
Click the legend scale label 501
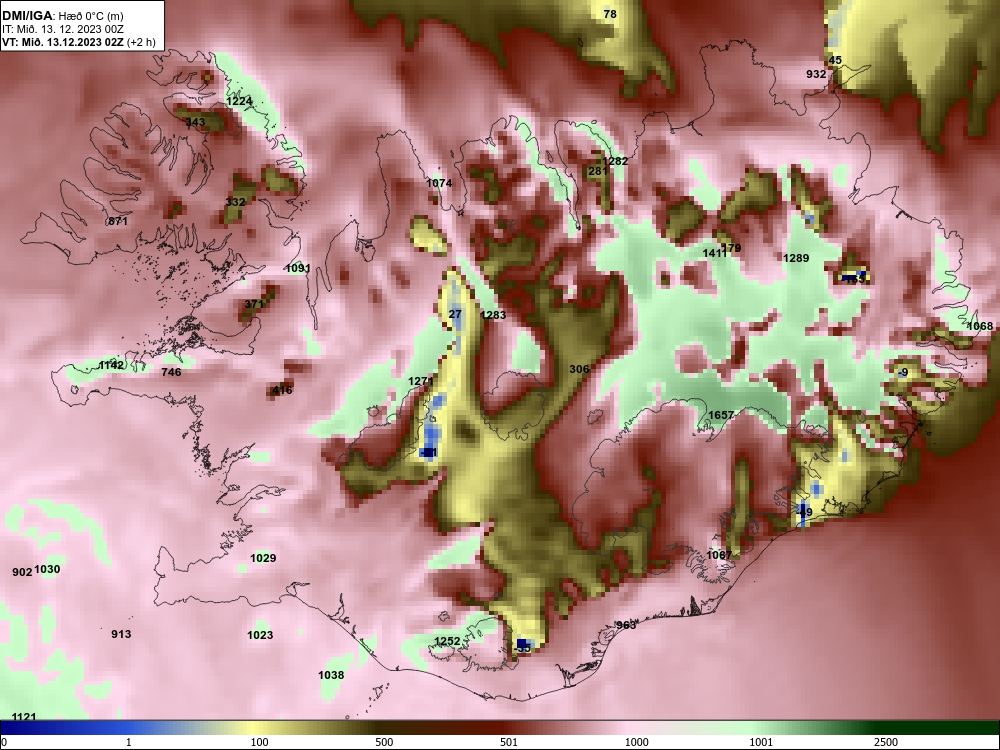[x=509, y=742]
